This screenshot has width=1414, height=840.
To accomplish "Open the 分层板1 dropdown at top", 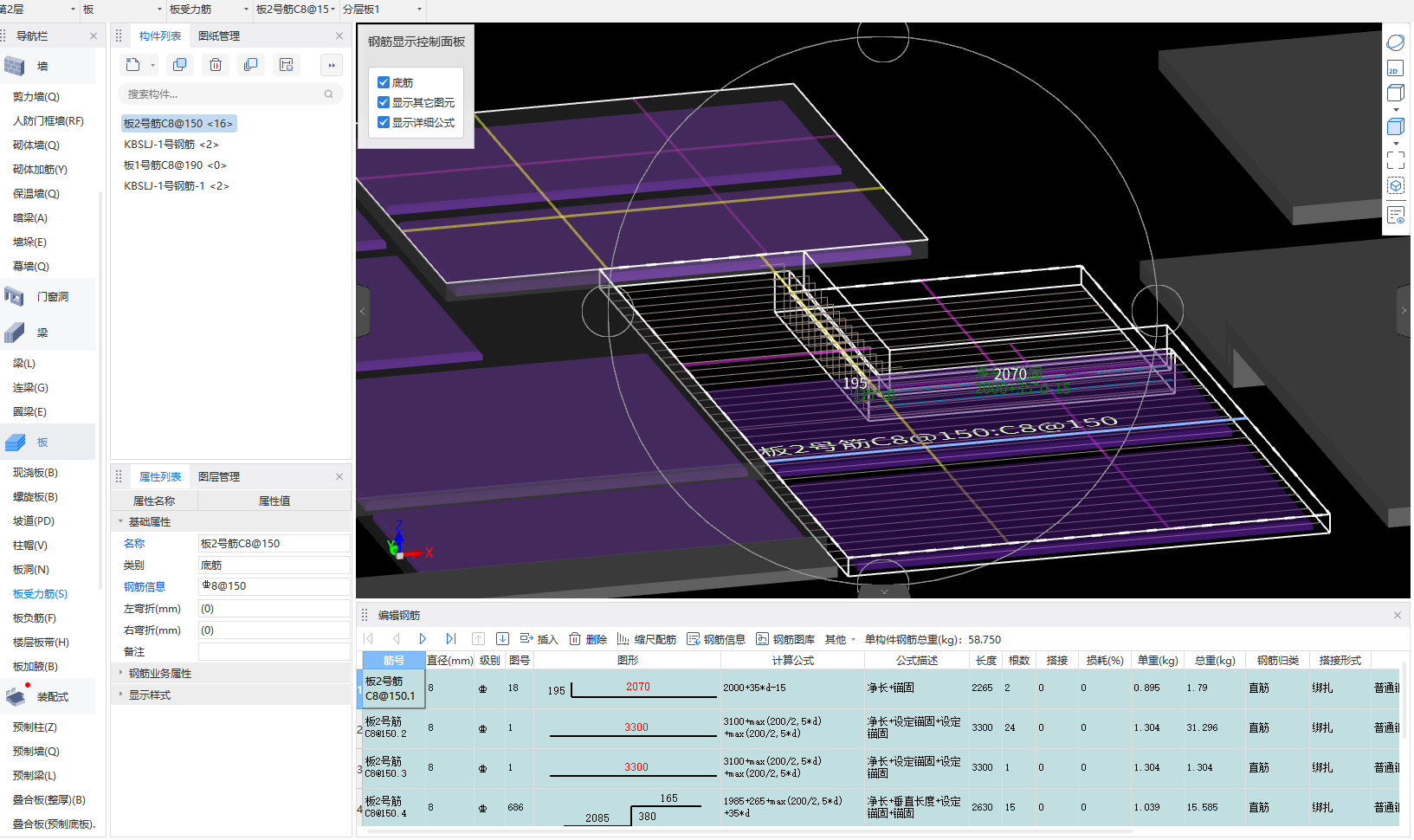I will tap(420, 10).
